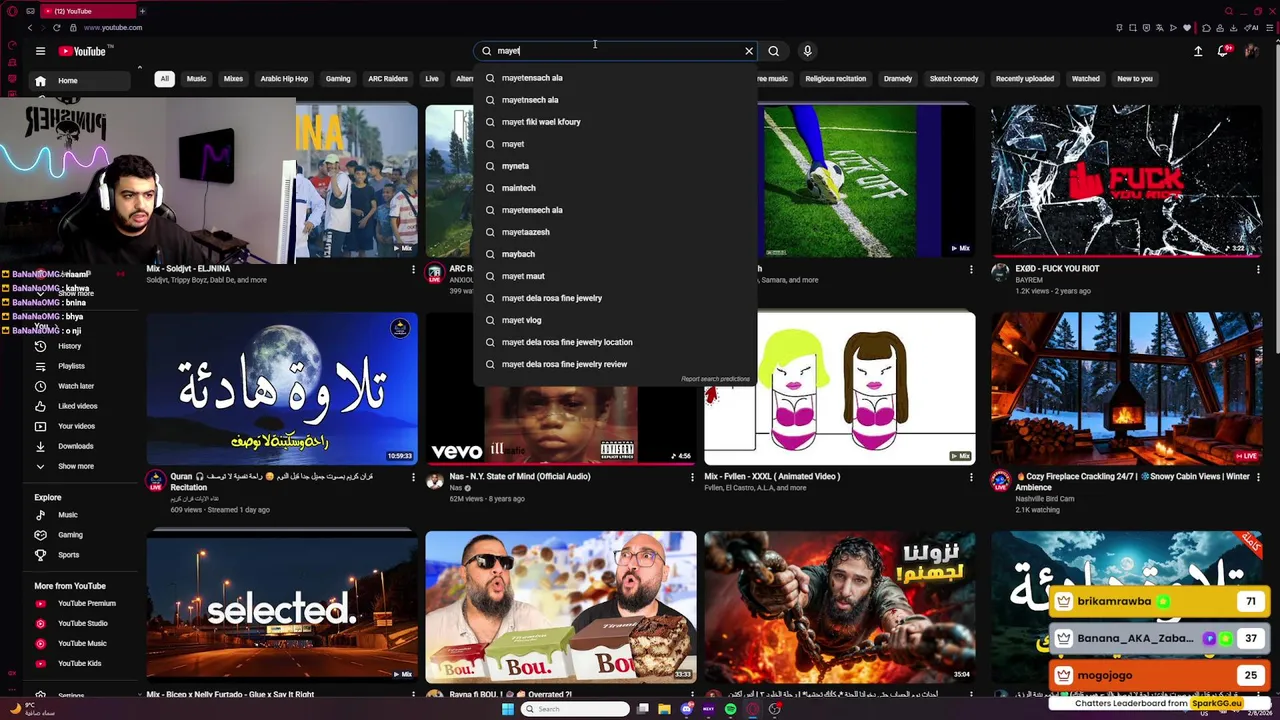The height and width of the screenshot is (720, 1280).
Task: Click 'Report search predictions' link
Action: (715, 379)
